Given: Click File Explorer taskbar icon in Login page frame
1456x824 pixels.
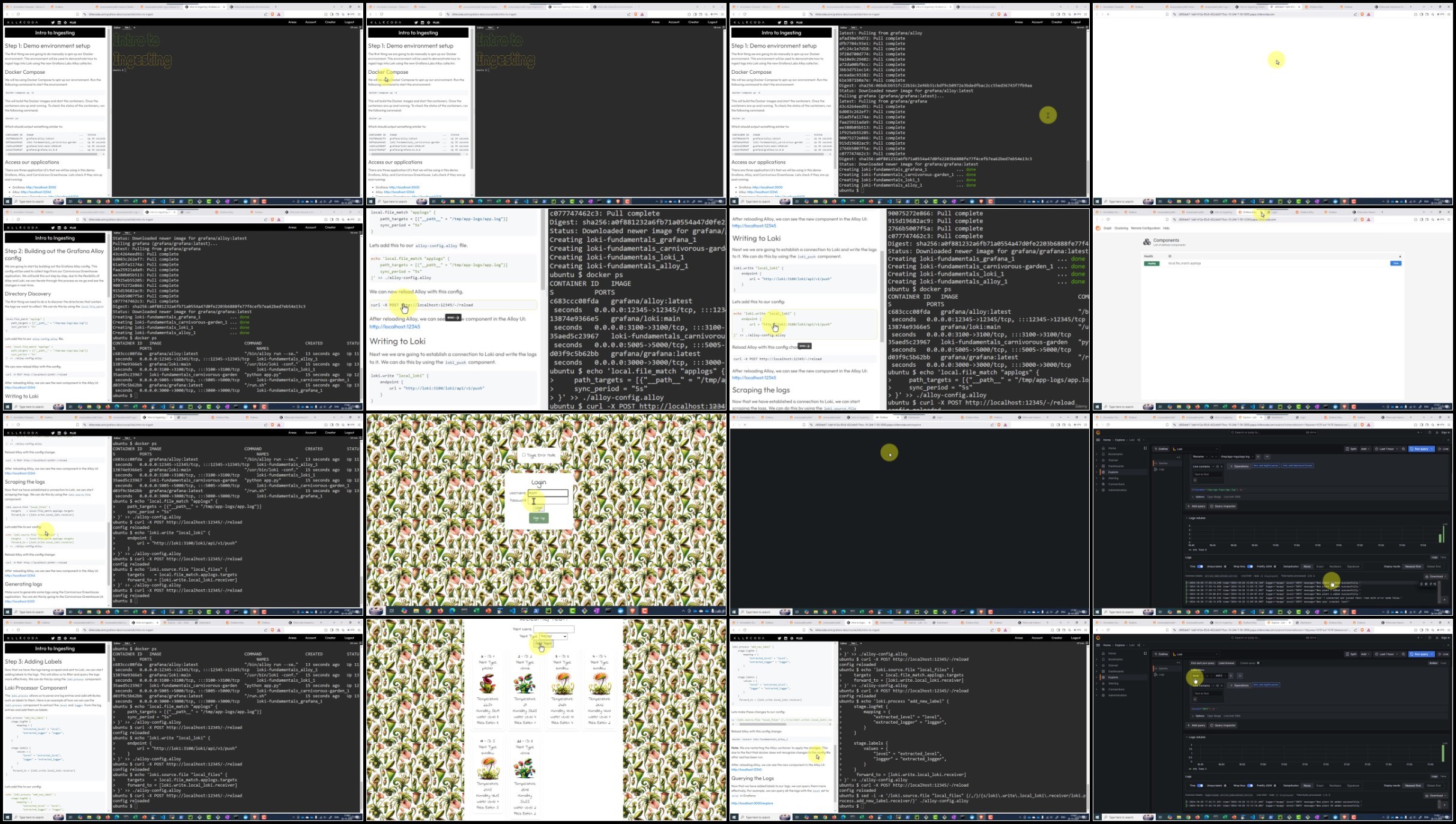Looking at the screenshot, I should click(416, 611).
